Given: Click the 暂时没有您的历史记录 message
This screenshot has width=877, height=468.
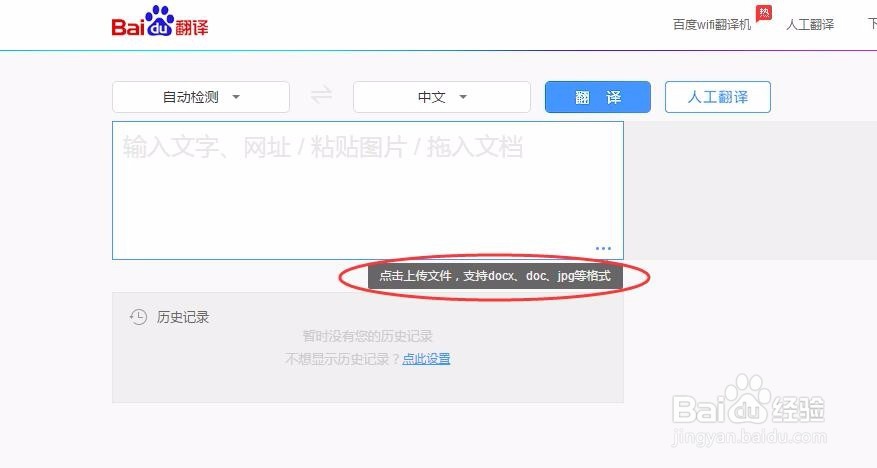Looking at the screenshot, I should pyautogui.click(x=367, y=336).
